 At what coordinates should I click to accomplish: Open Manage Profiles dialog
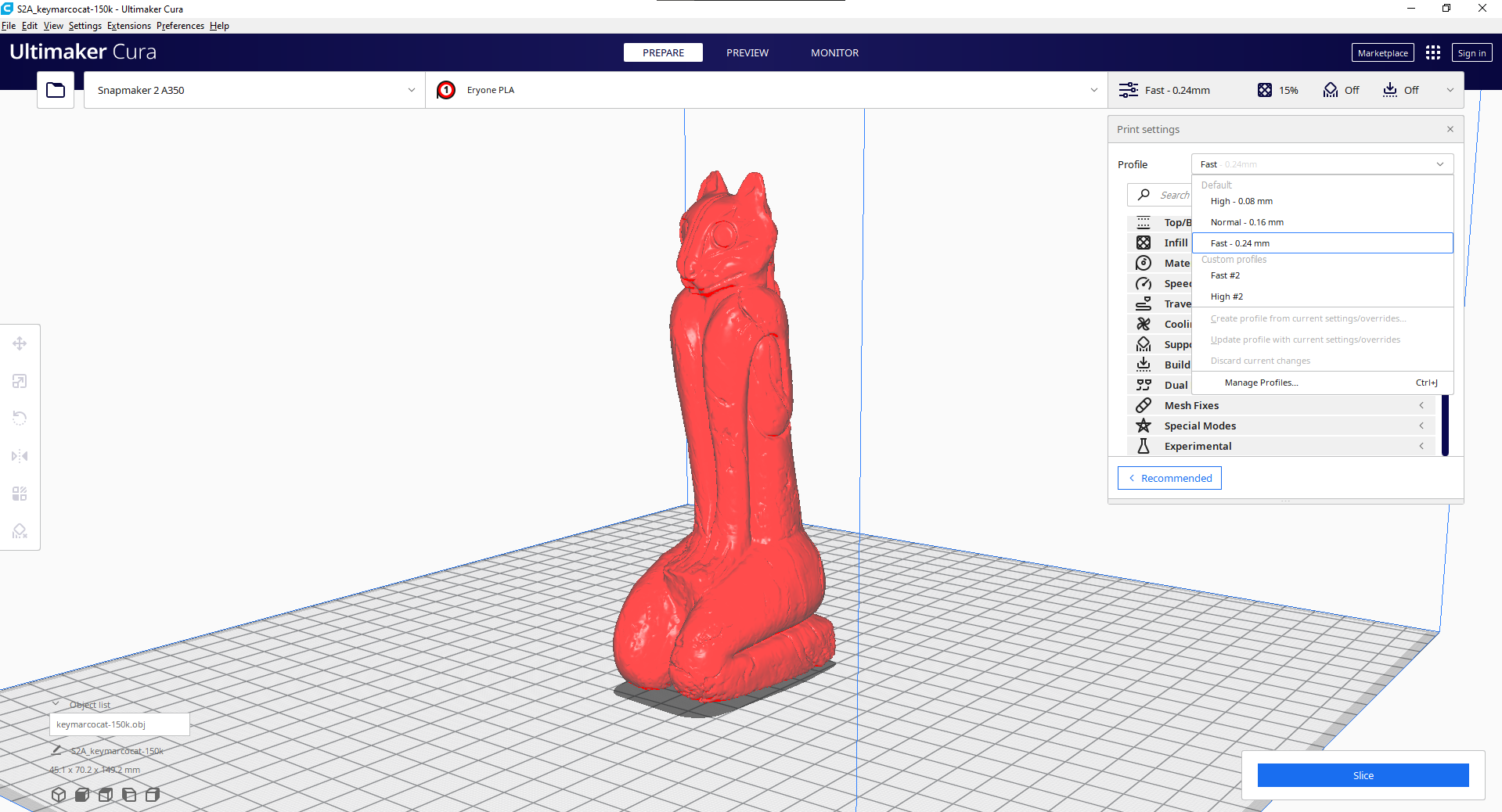[1322, 383]
